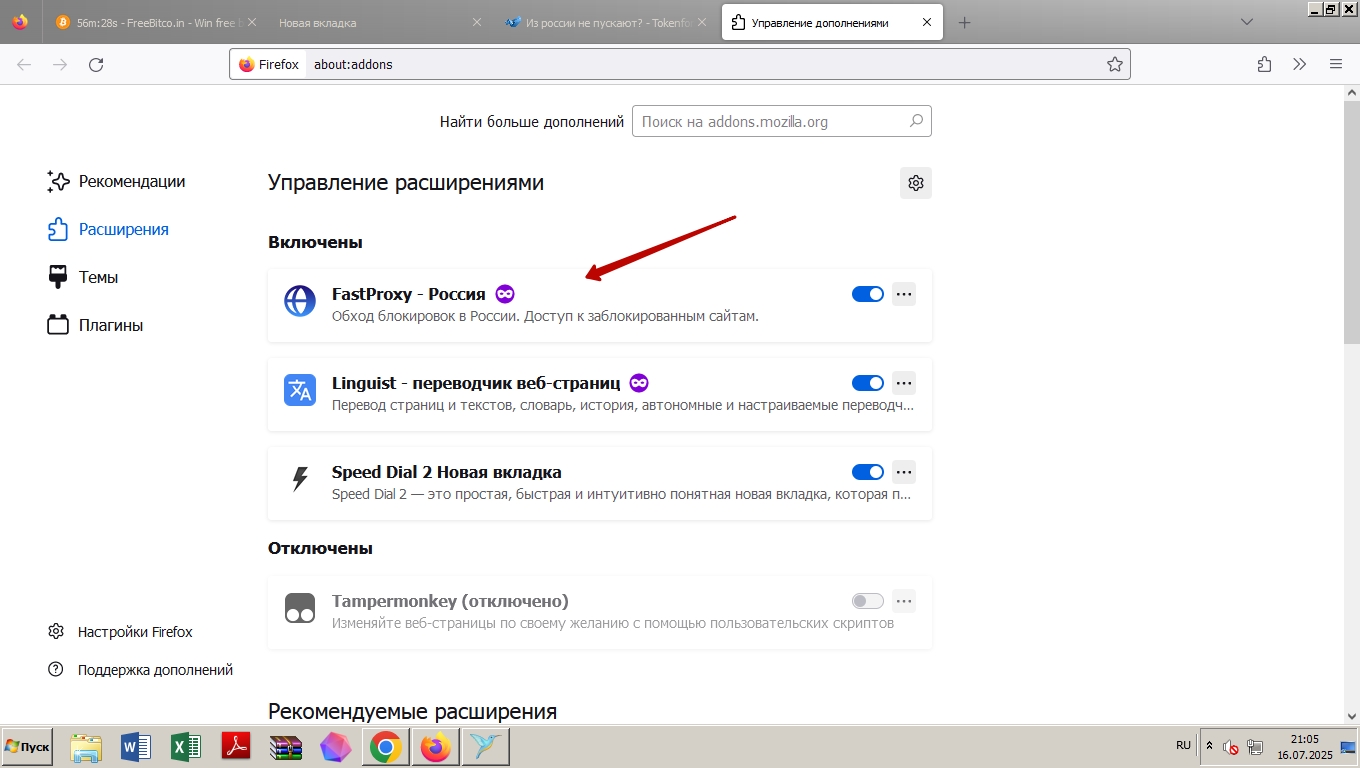Open Настройки Firefox link
The image size is (1360, 768).
coord(135,632)
